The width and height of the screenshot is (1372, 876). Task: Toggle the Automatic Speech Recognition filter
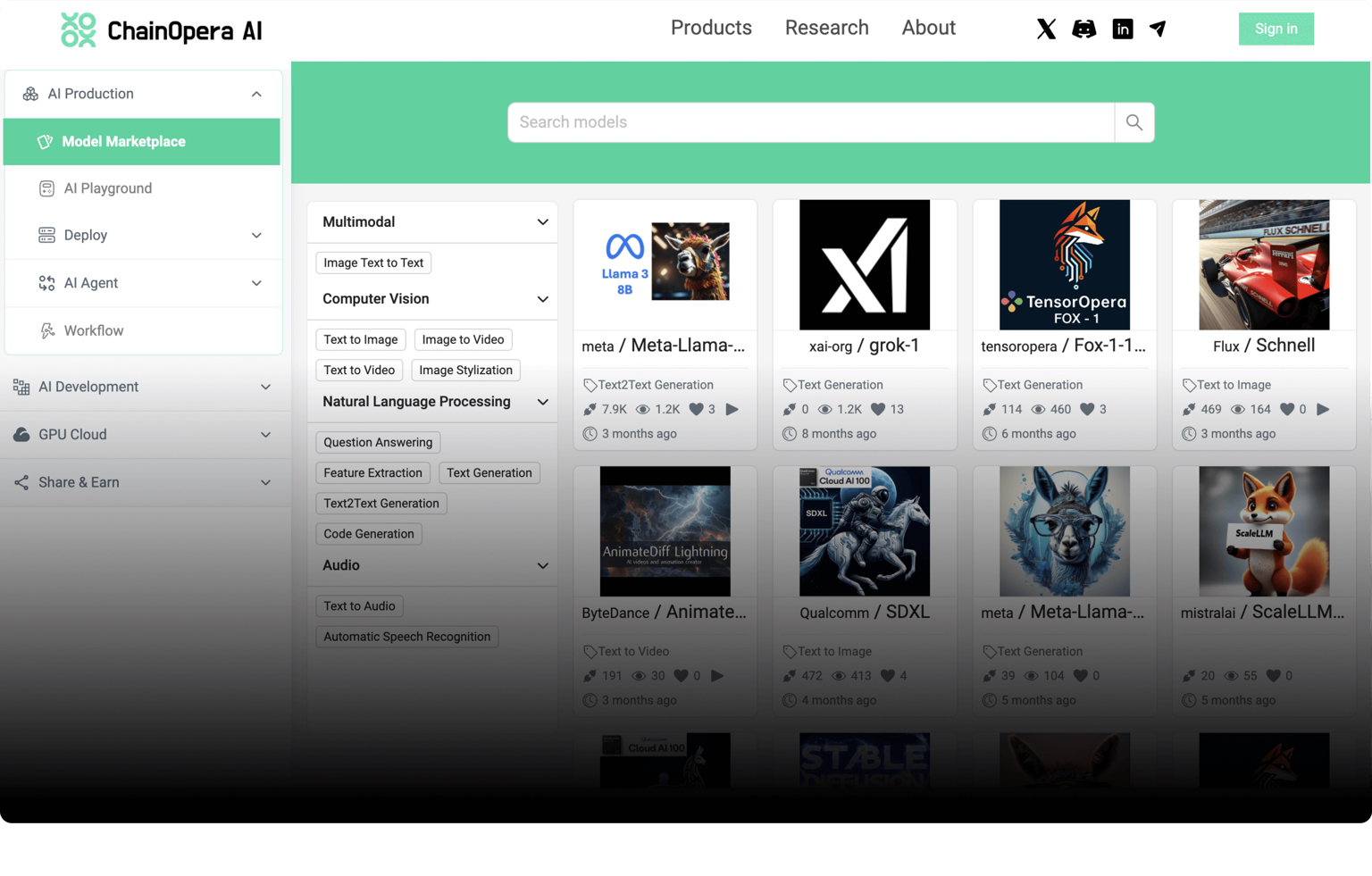tap(407, 637)
